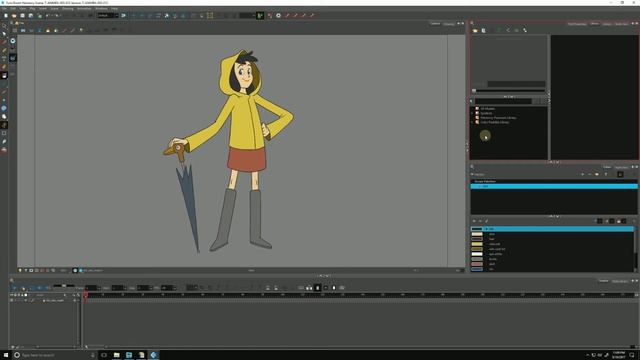Click the remove colour minus icon above swatches
Viewport: 640px width, 360px height.
pyautogui.click(x=480, y=221)
